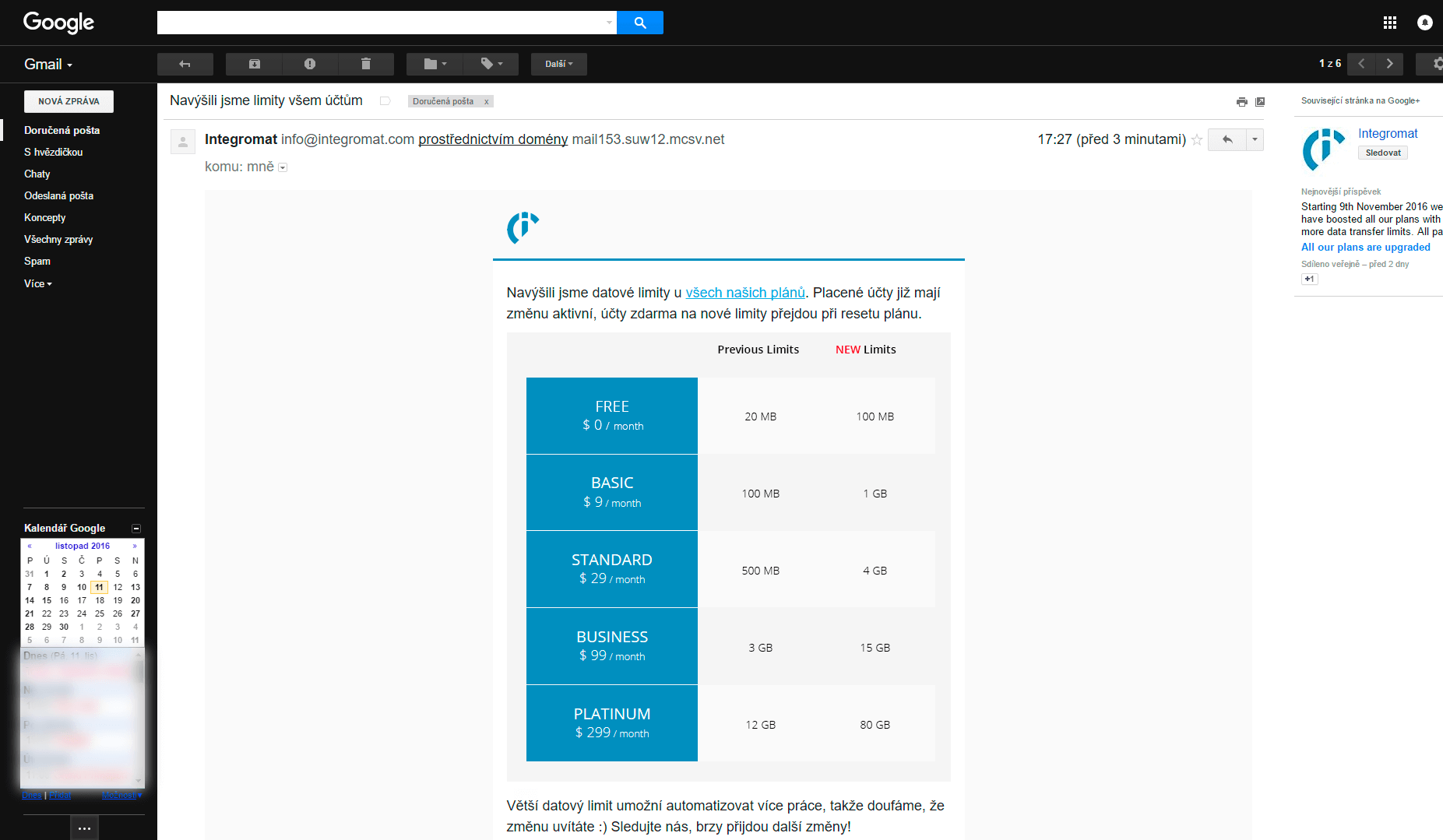Open the Gmail product switcher dropdown

pyautogui.click(x=48, y=65)
